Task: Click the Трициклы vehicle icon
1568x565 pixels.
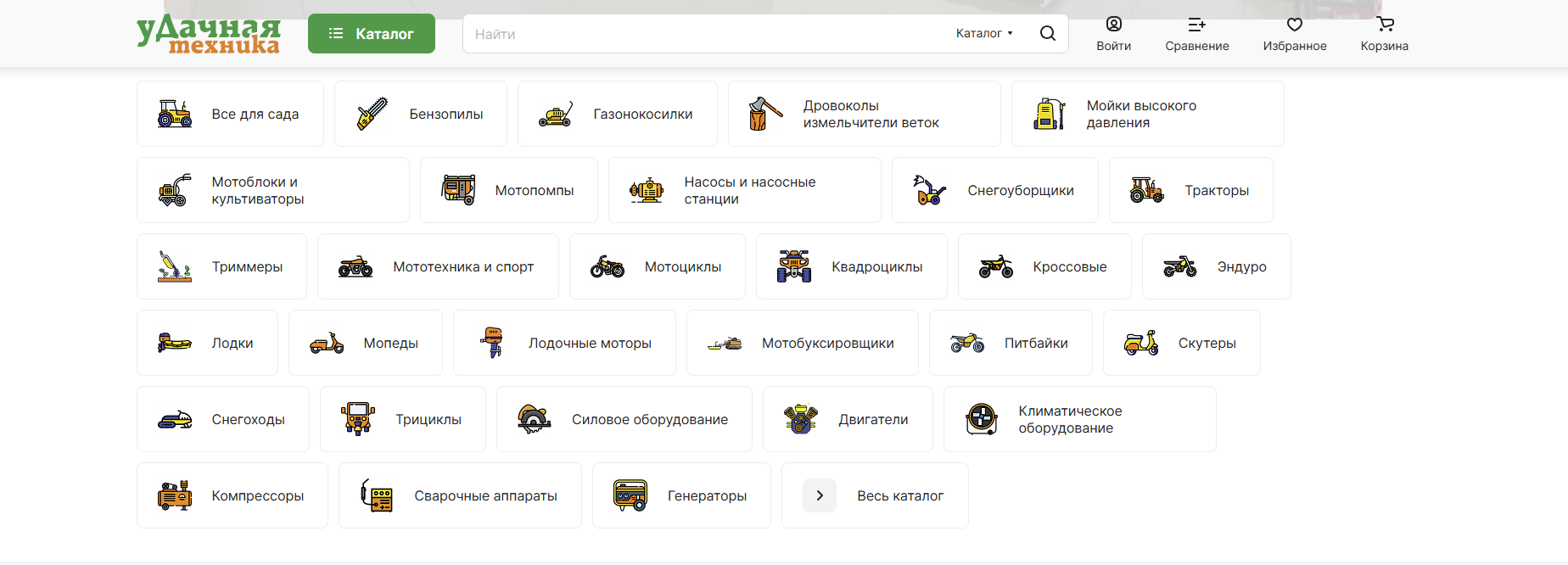Action: [358, 419]
